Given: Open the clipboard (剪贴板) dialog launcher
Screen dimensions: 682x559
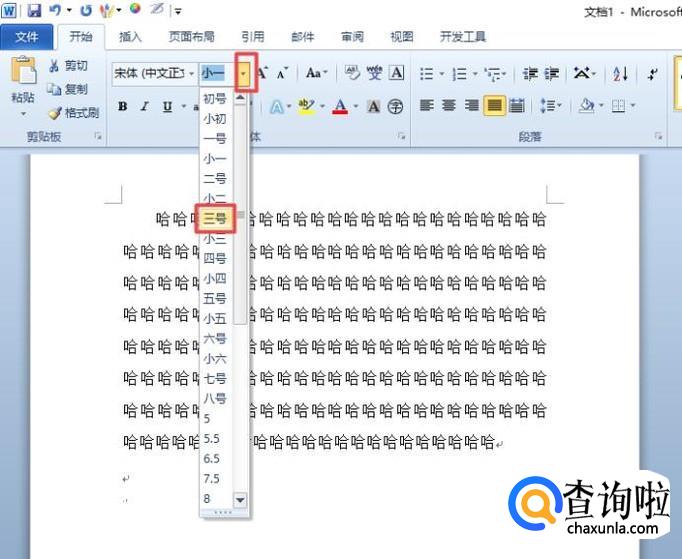Looking at the screenshot, I should tap(98, 136).
